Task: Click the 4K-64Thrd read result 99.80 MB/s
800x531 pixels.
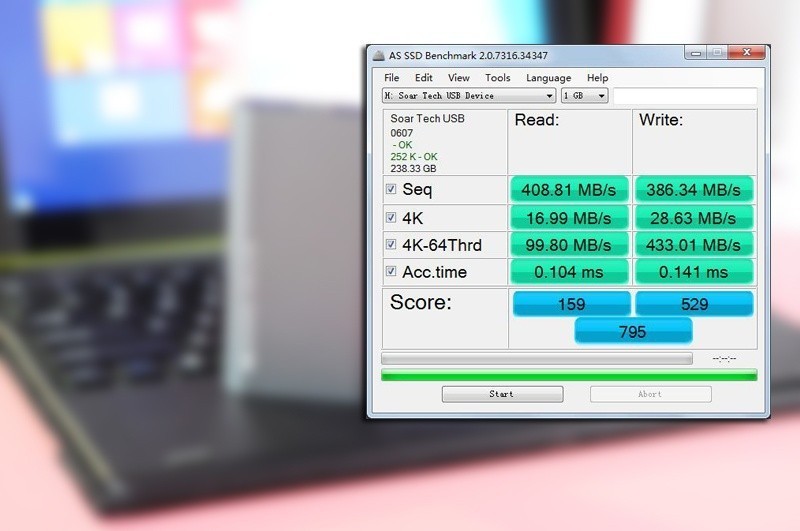Action: pos(569,245)
